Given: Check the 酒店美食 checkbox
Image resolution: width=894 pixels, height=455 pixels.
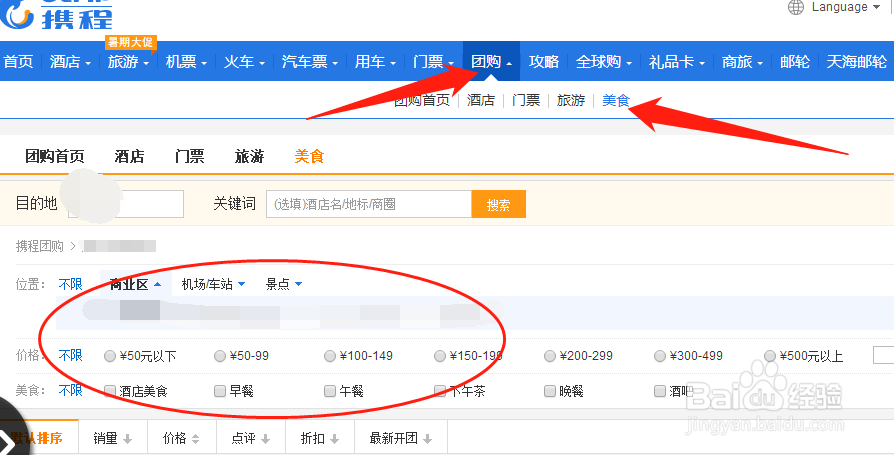Looking at the screenshot, I should (110, 391).
